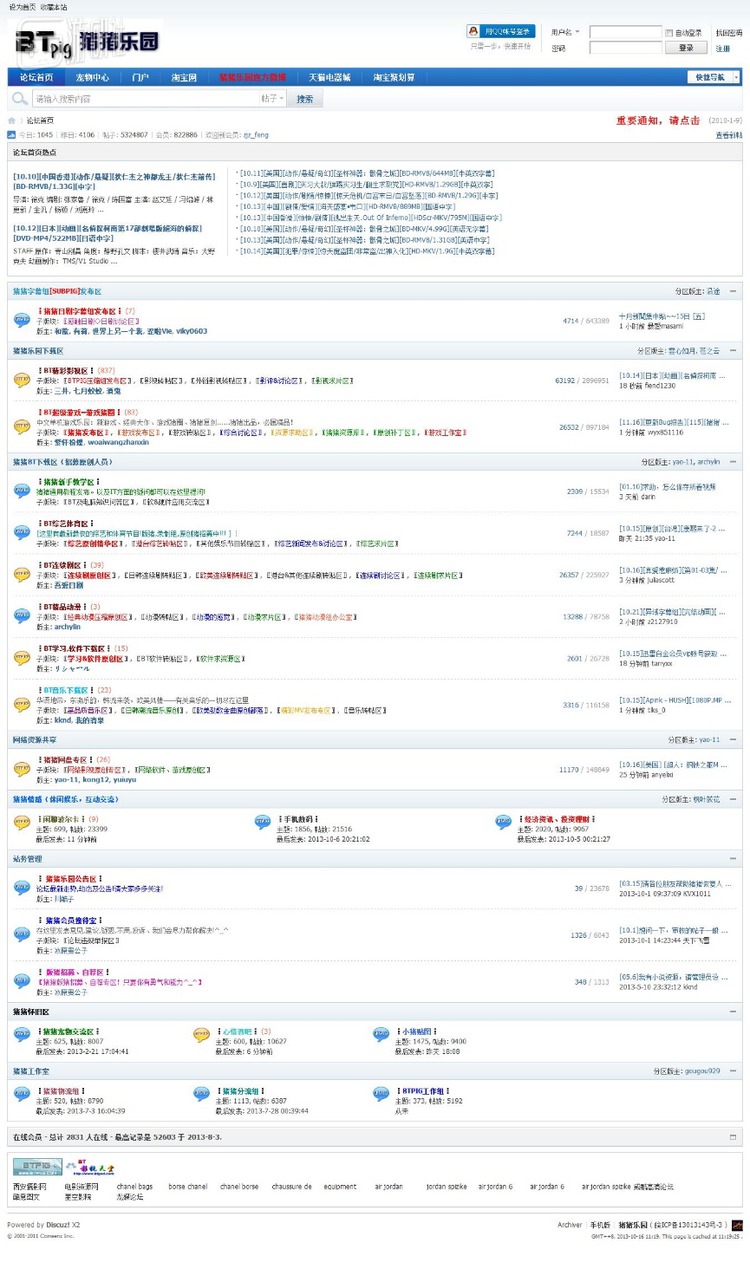Open the 宠物中心 navigation tab
The height and width of the screenshot is (1269, 750).
[92, 77]
